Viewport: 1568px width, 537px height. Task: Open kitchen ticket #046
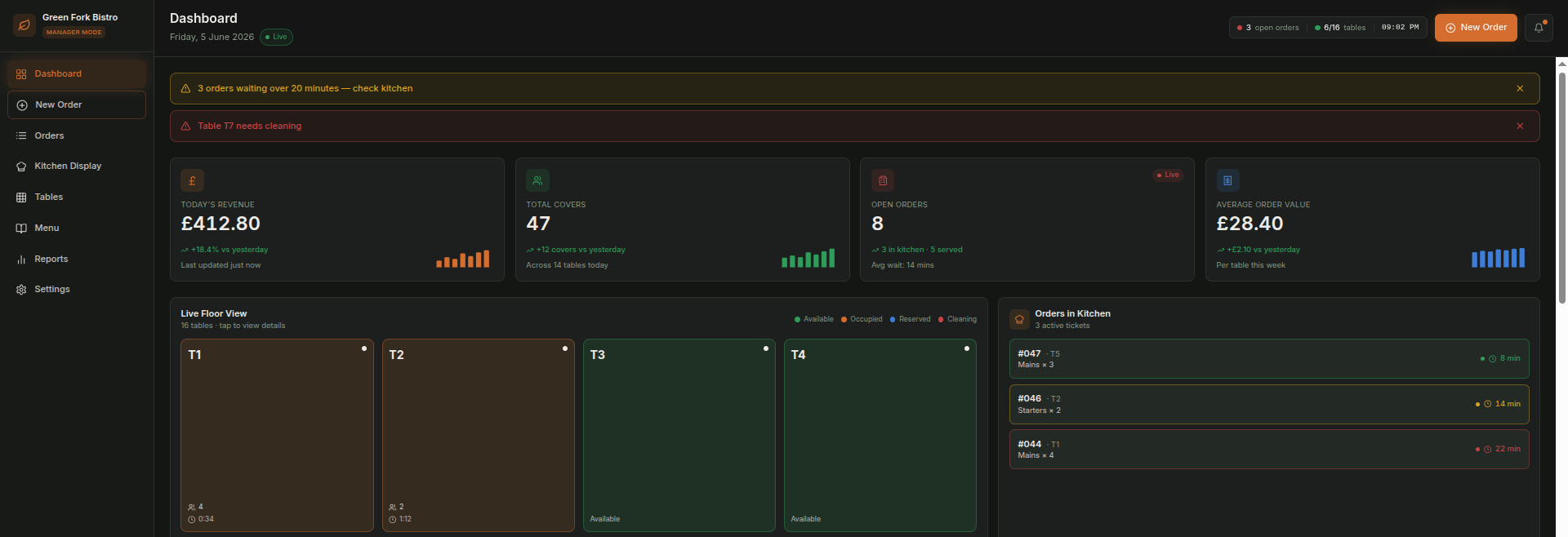pyautogui.click(x=1269, y=404)
